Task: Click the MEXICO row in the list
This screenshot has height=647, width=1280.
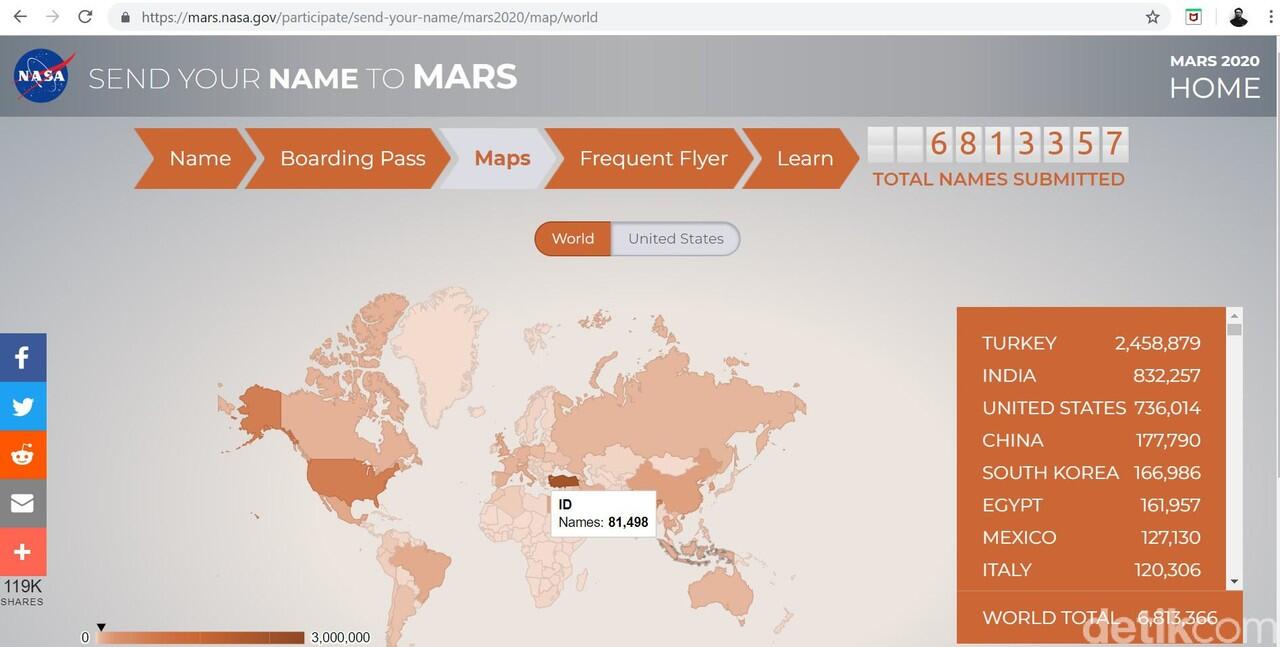Action: pyautogui.click(x=1092, y=537)
